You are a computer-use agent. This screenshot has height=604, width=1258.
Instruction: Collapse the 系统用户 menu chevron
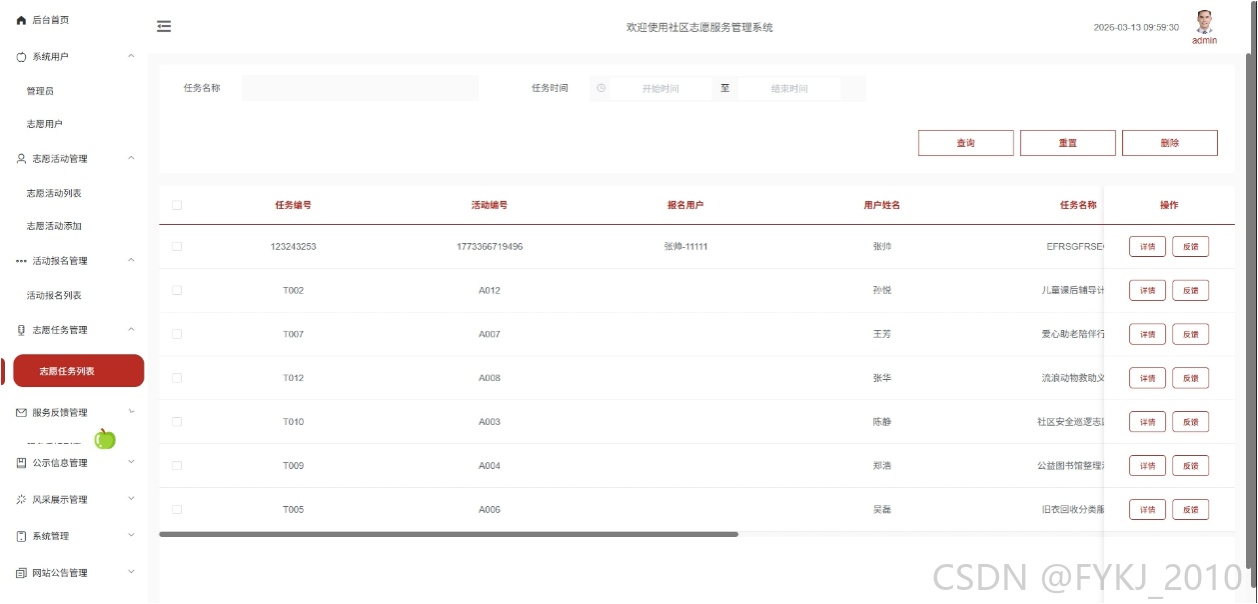point(131,56)
